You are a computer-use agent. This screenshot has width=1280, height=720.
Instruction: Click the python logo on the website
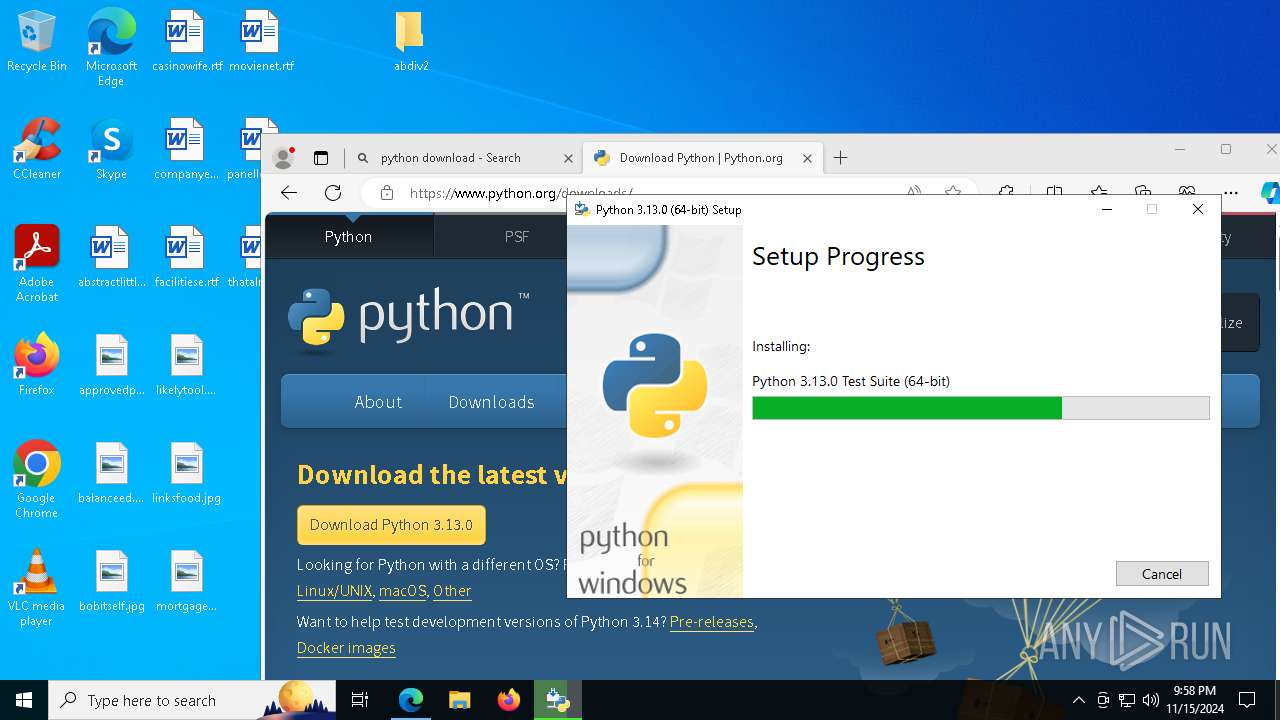pos(408,318)
